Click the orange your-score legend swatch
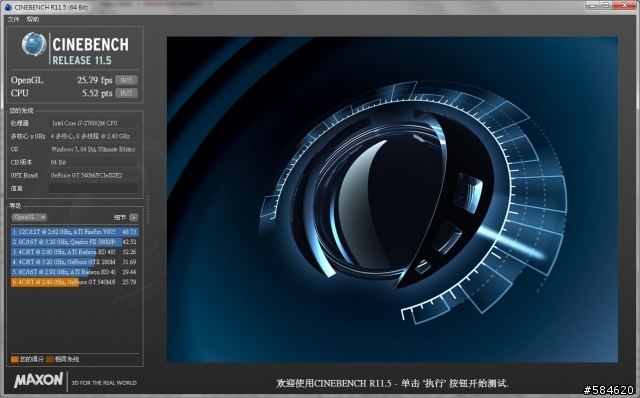This screenshot has width=640, height=398. pyautogui.click(x=15, y=359)
